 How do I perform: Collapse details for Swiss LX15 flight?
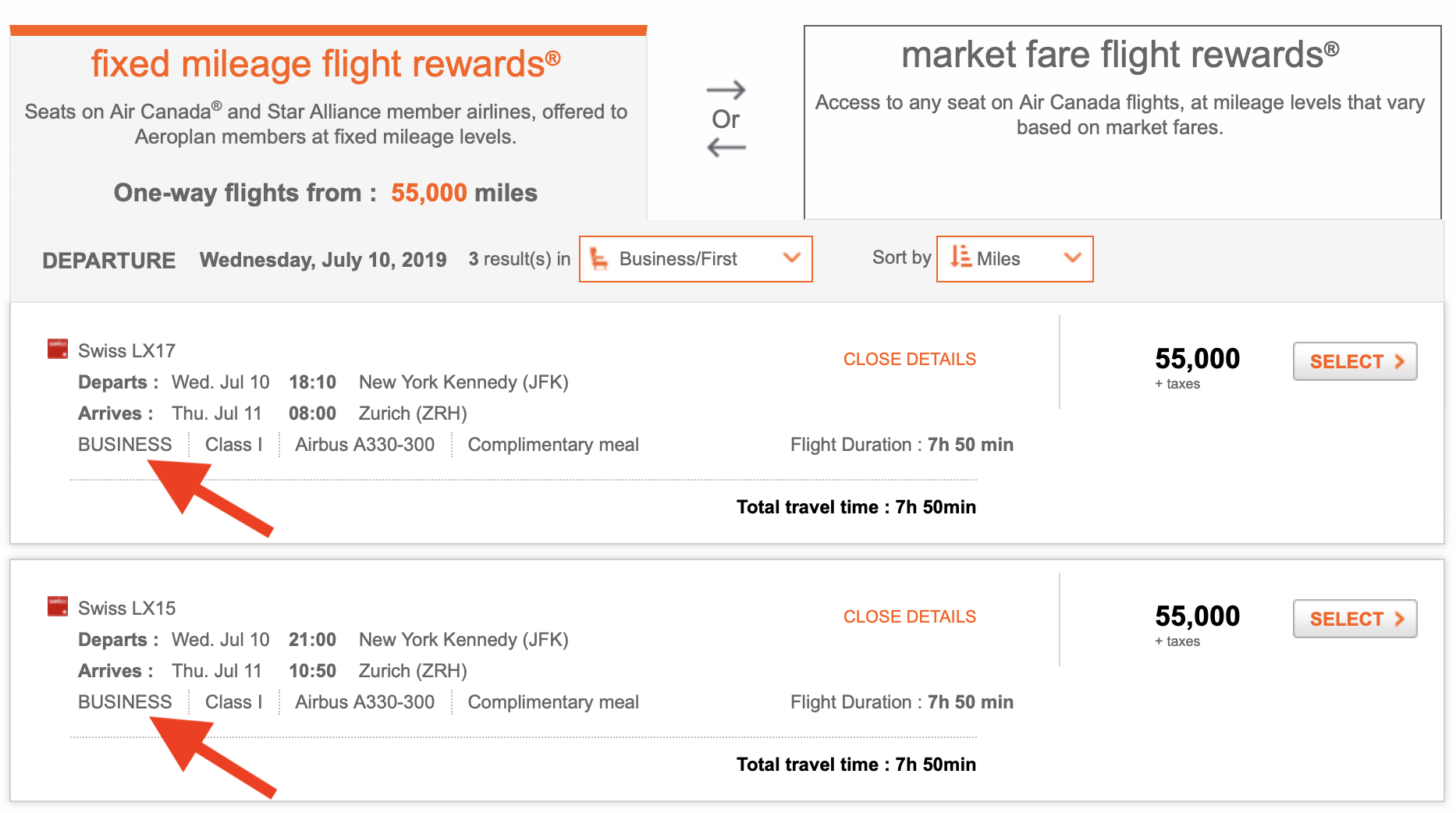(909, 617)
